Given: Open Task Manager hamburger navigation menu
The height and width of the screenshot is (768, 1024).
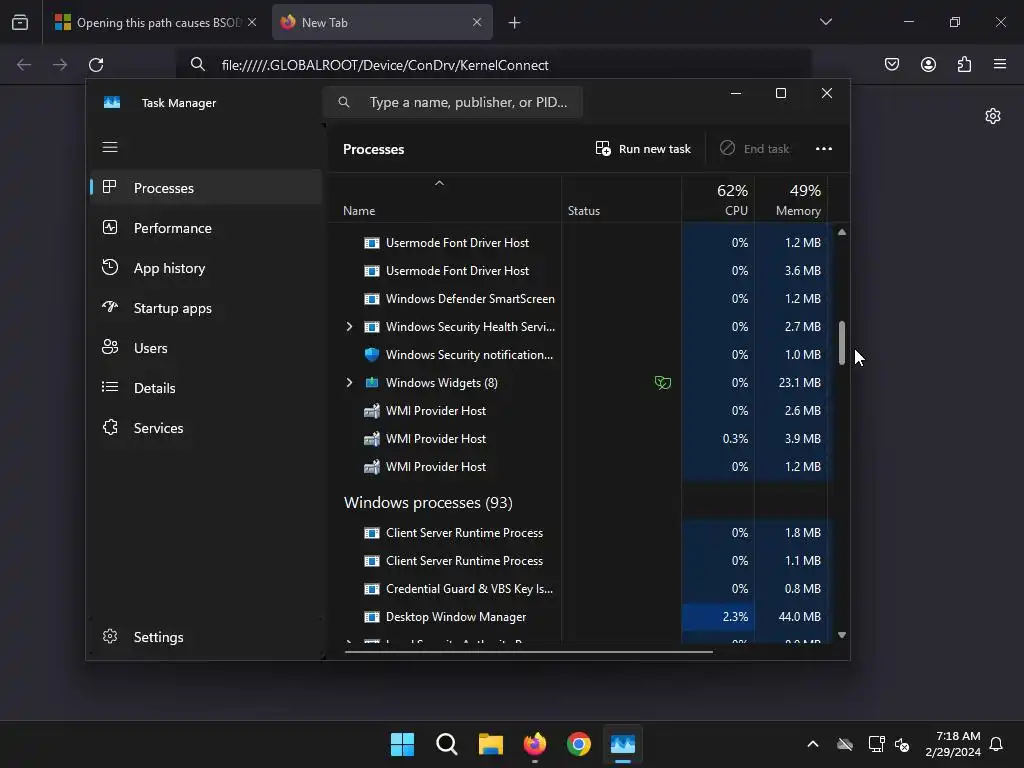Looking at the screenshot, I should (x=110, y=147).
